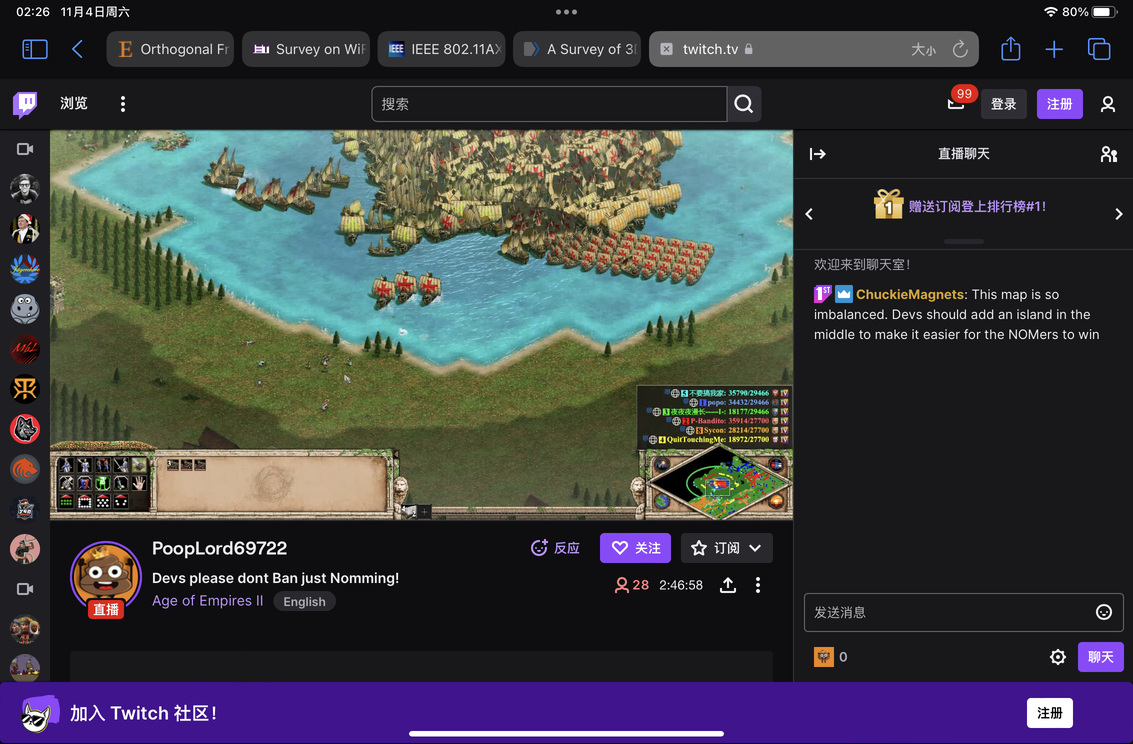Click the white 注册 button in bottom banner
This screenshot has width=1133, height=744.
coord(1049,713)
